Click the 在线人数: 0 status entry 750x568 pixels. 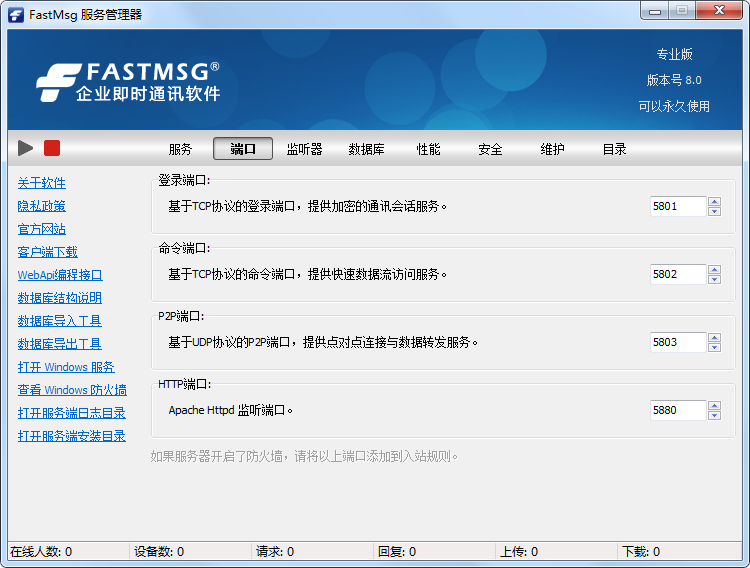(x=41, y=552)
